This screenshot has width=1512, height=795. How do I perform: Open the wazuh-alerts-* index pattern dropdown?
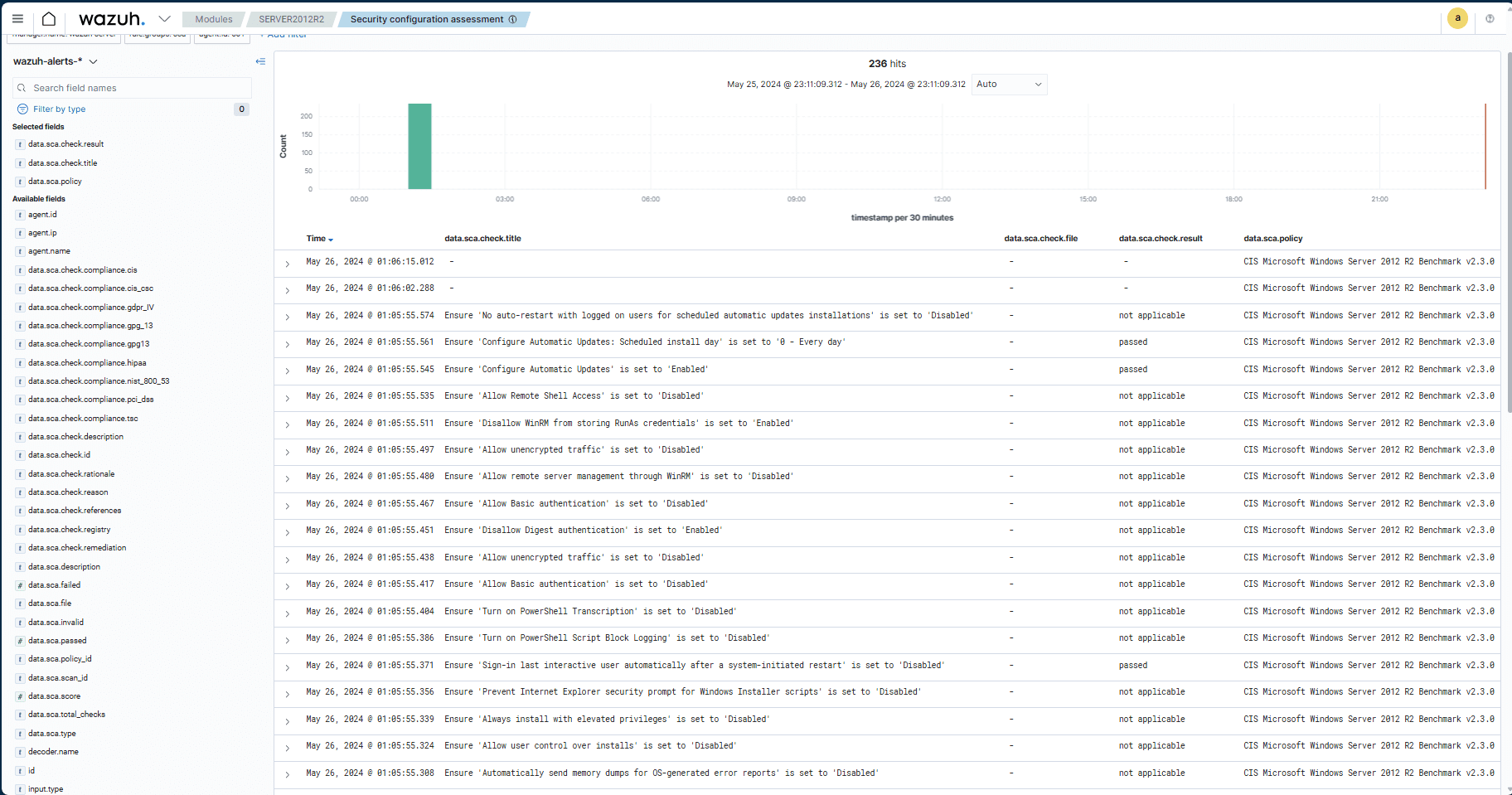93,61
